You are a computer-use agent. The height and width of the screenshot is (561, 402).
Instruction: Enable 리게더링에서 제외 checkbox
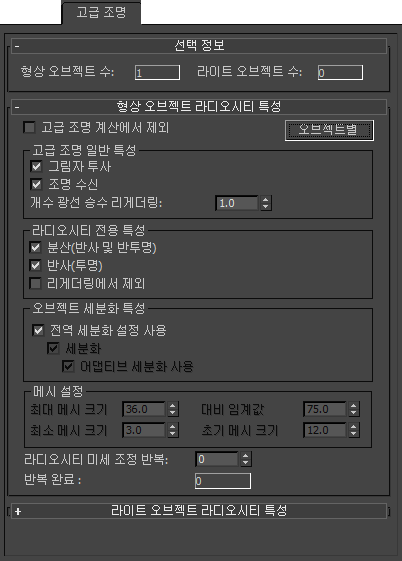(35, 283)
